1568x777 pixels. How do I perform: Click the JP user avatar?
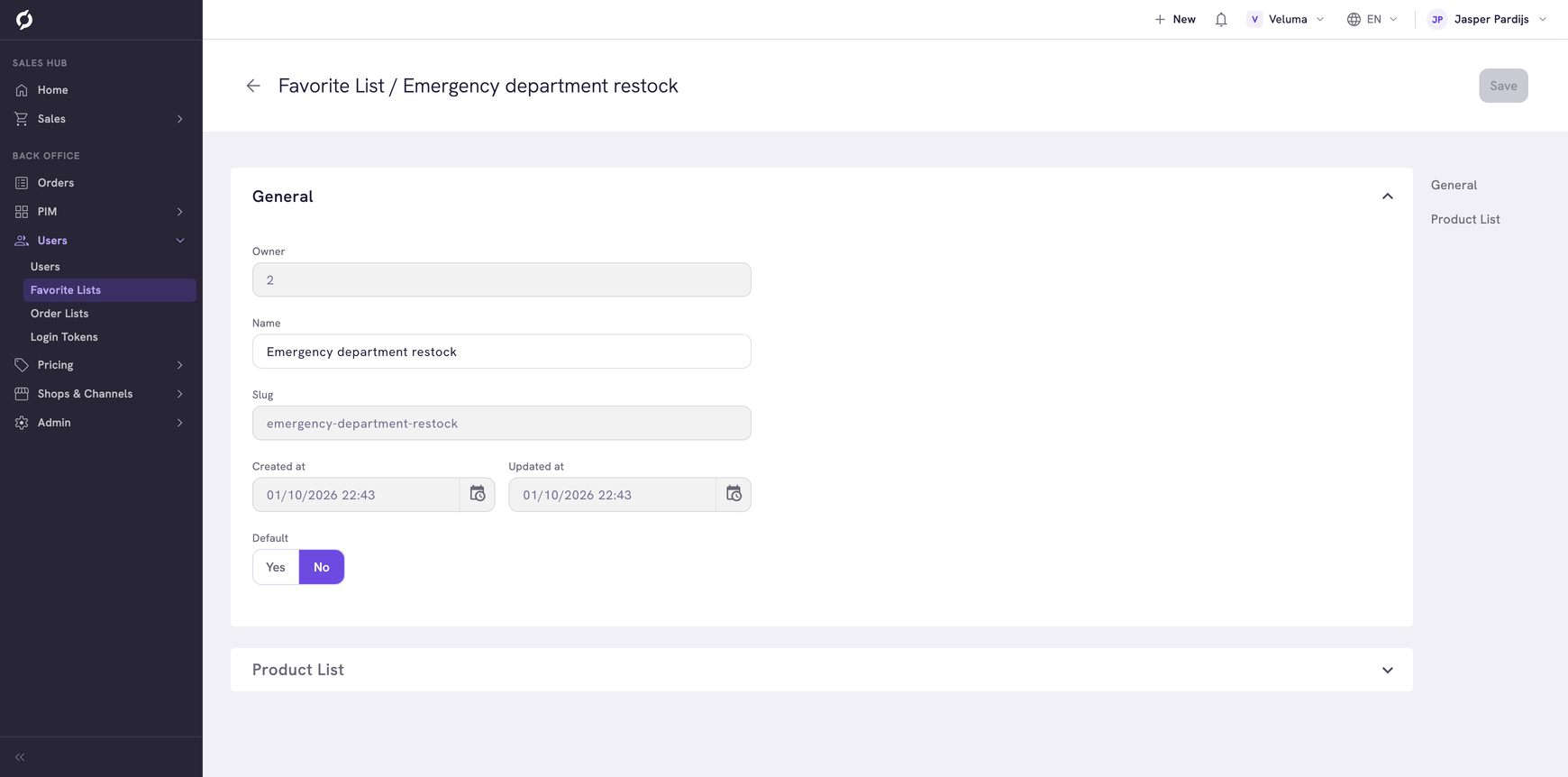tap(1437, 19)
